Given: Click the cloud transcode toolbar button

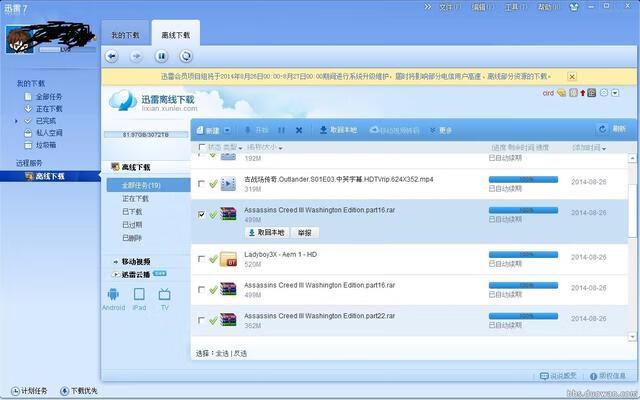Looking at the screenshot, I should click(x=395, y=130).
